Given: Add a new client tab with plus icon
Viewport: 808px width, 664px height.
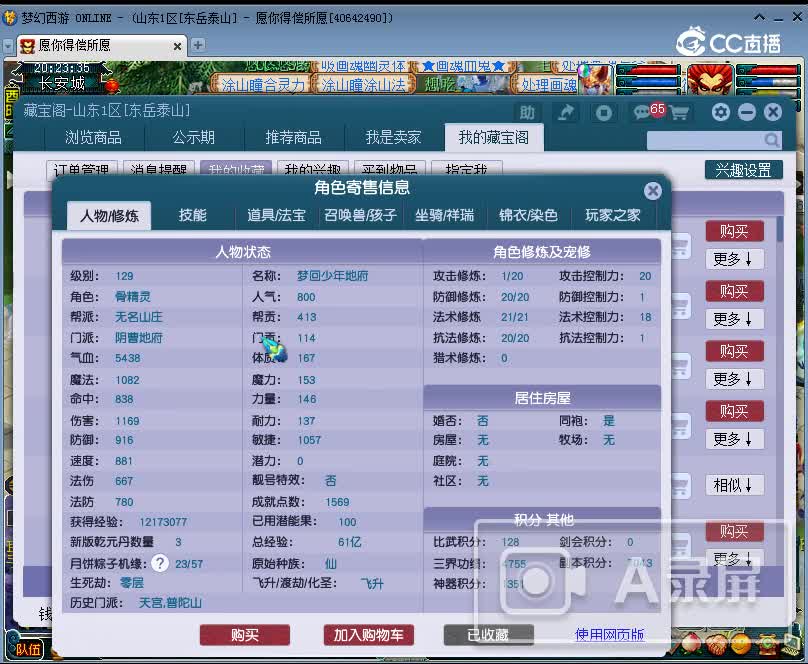Looking at the screenshot, I should 197,45.
